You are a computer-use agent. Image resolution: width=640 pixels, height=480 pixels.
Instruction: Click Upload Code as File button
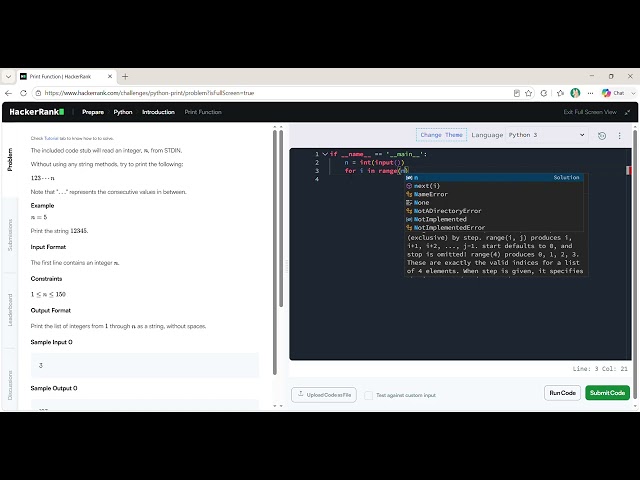pyautogui.click(x=324, y=395)
